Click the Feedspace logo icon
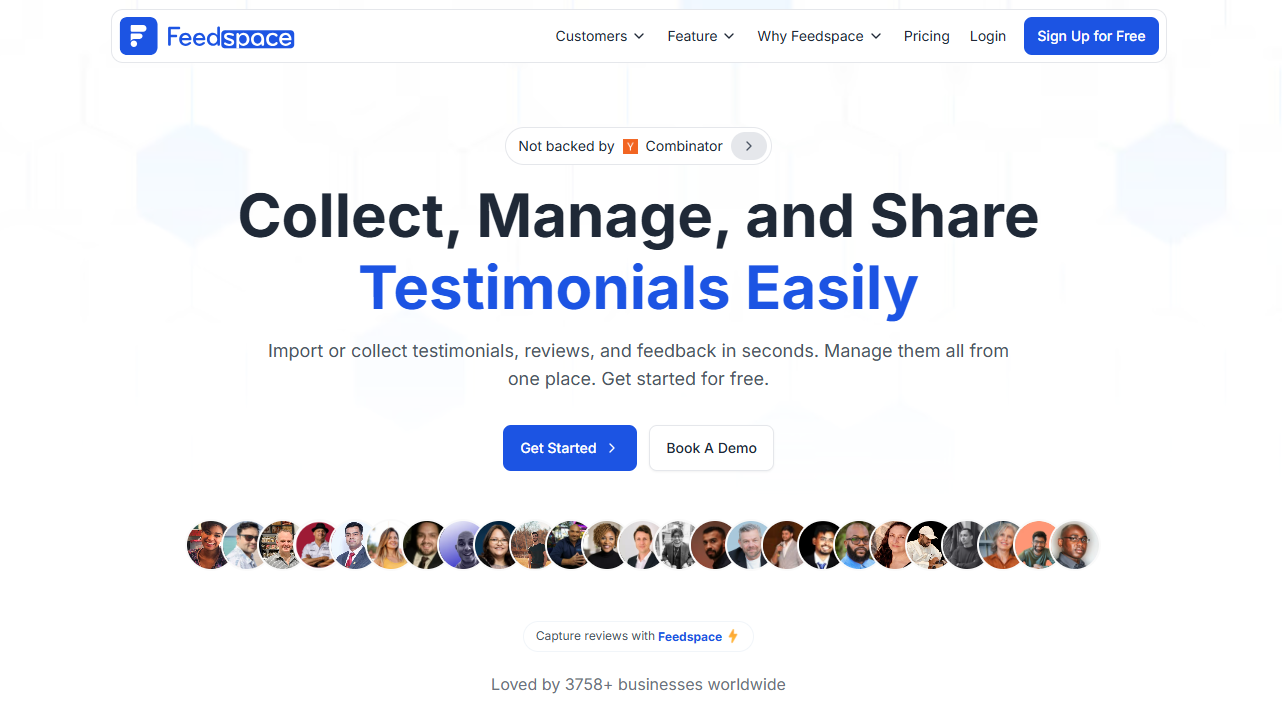Screen dimensions: 1282x726 pos(138,36)
